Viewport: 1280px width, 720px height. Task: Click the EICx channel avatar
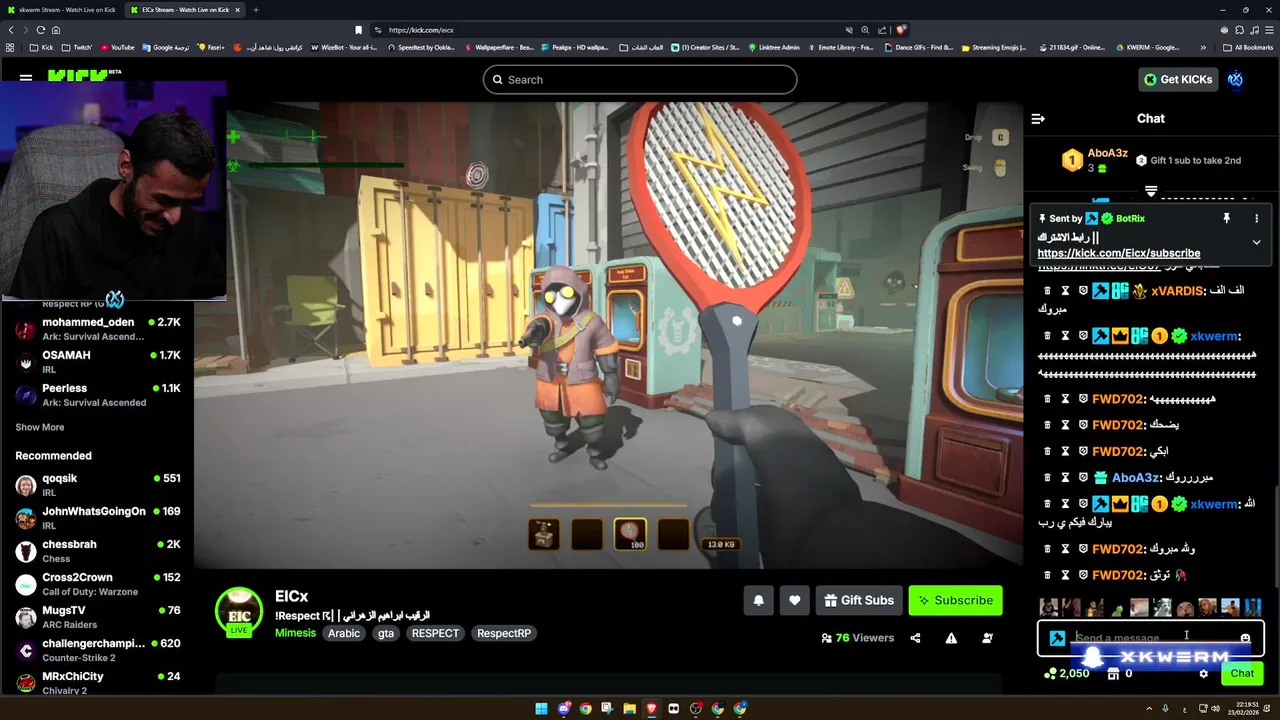click(239, 612)
